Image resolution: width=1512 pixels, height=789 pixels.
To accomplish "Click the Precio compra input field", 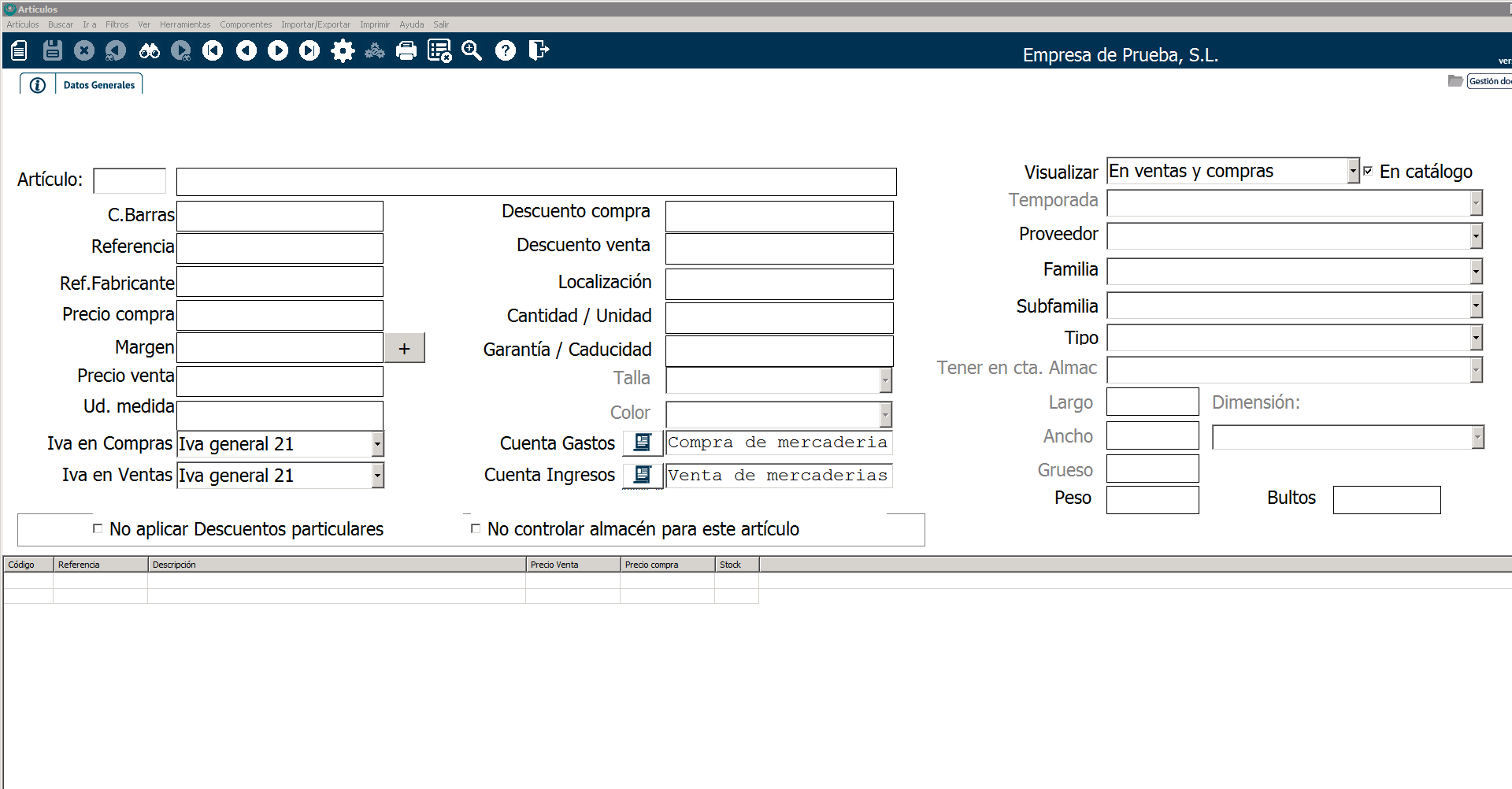I will click(280, 315).
